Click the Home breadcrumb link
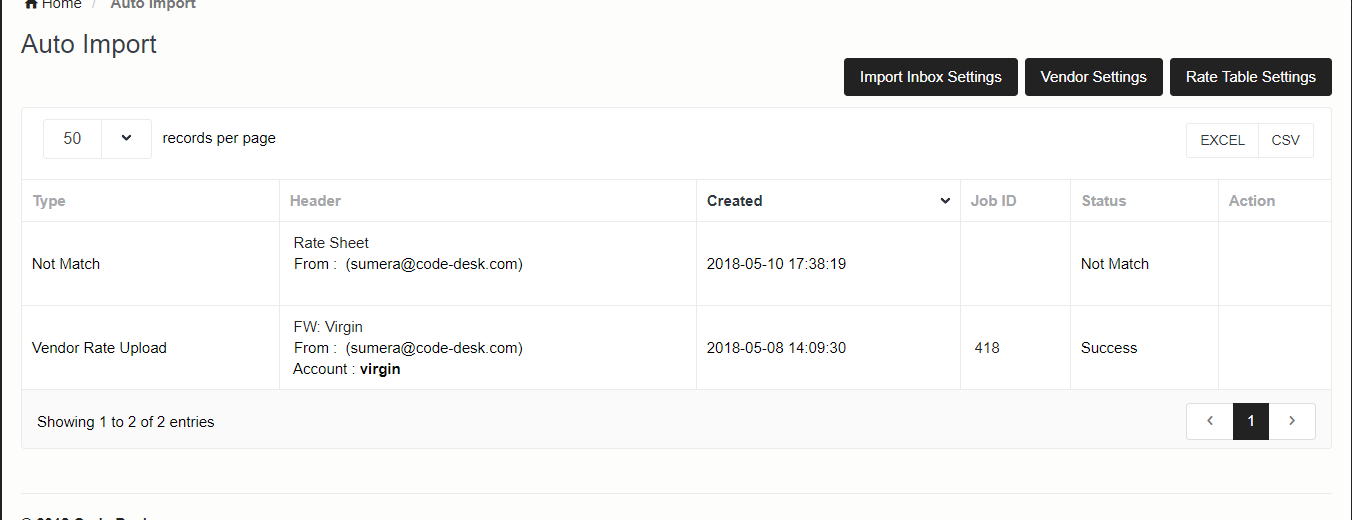The height and width of the screenshot is (520, 1352). 61,5
